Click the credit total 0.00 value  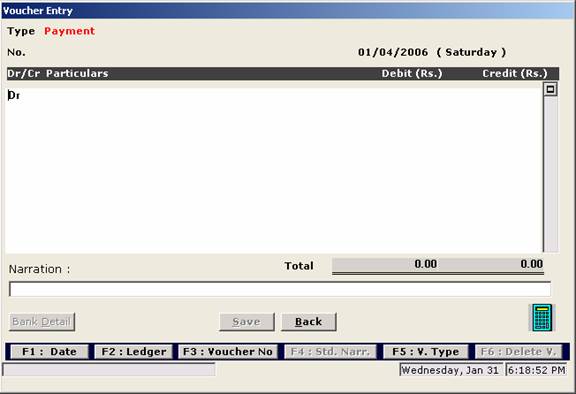[x=532, y=264]
